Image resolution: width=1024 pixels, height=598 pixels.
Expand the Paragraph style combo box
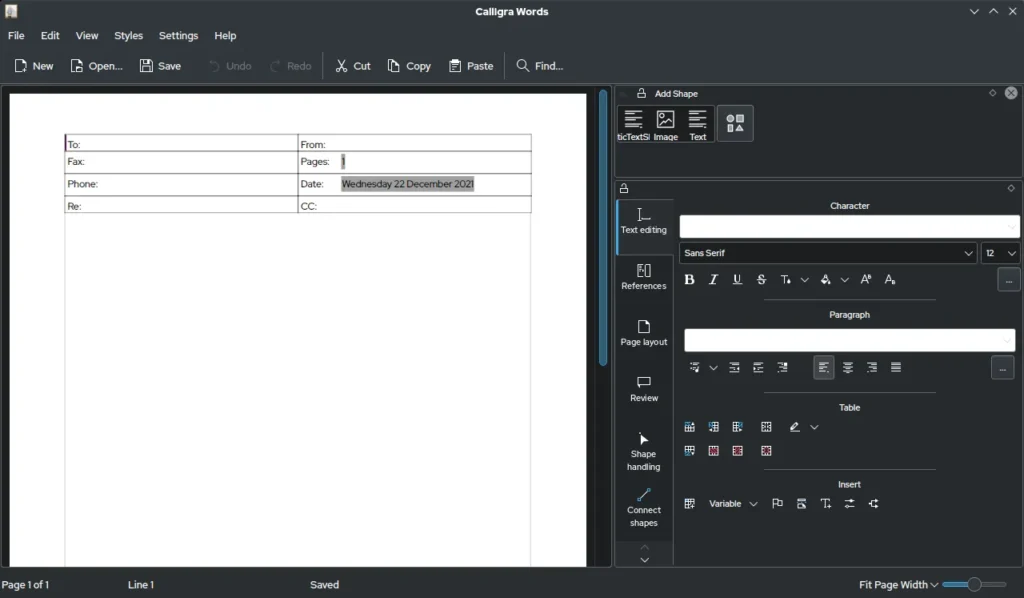pyautogui.click(x=850, y=340)
